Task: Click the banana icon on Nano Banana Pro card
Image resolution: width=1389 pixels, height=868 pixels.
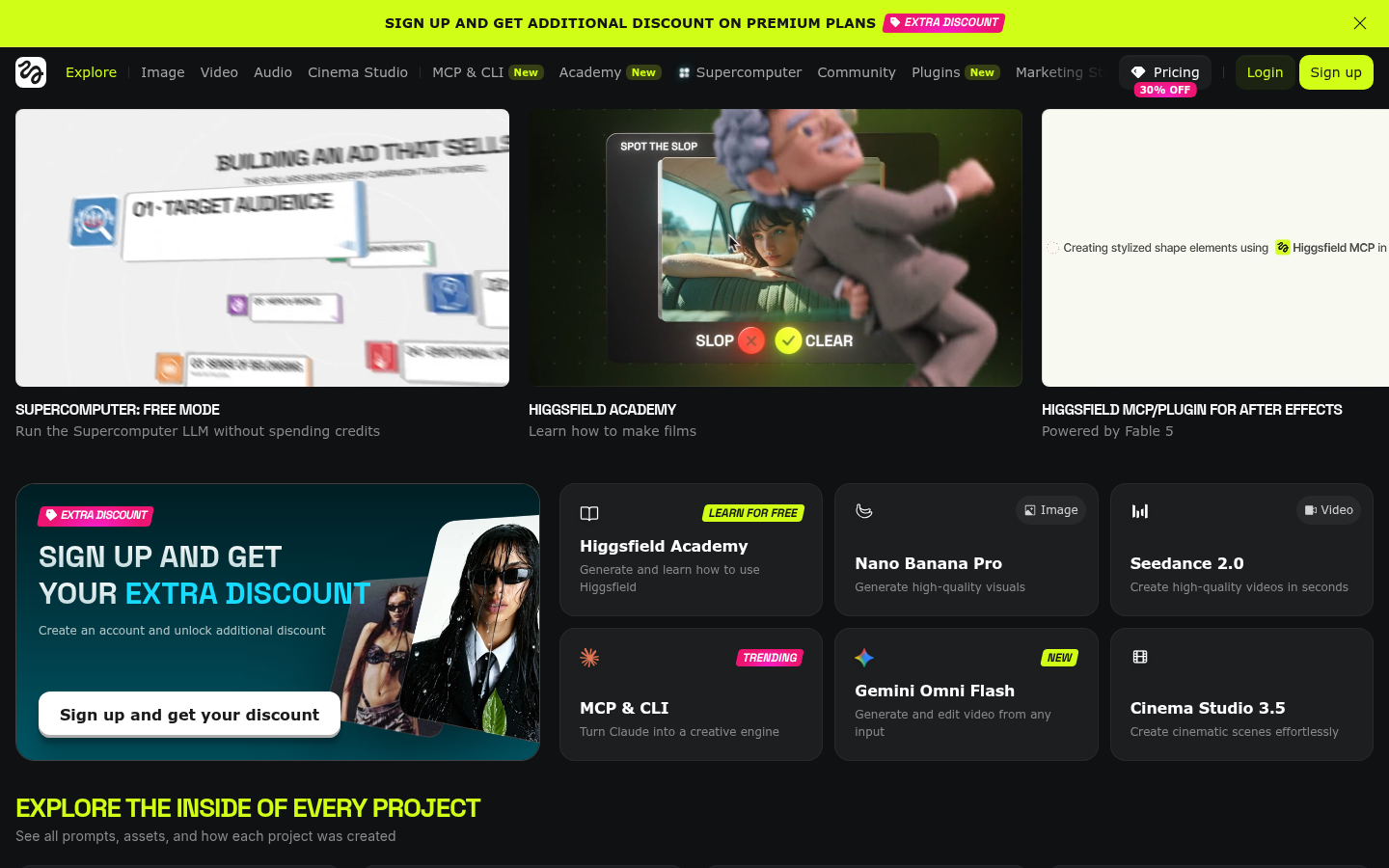Action: click(x=864, y=511)
